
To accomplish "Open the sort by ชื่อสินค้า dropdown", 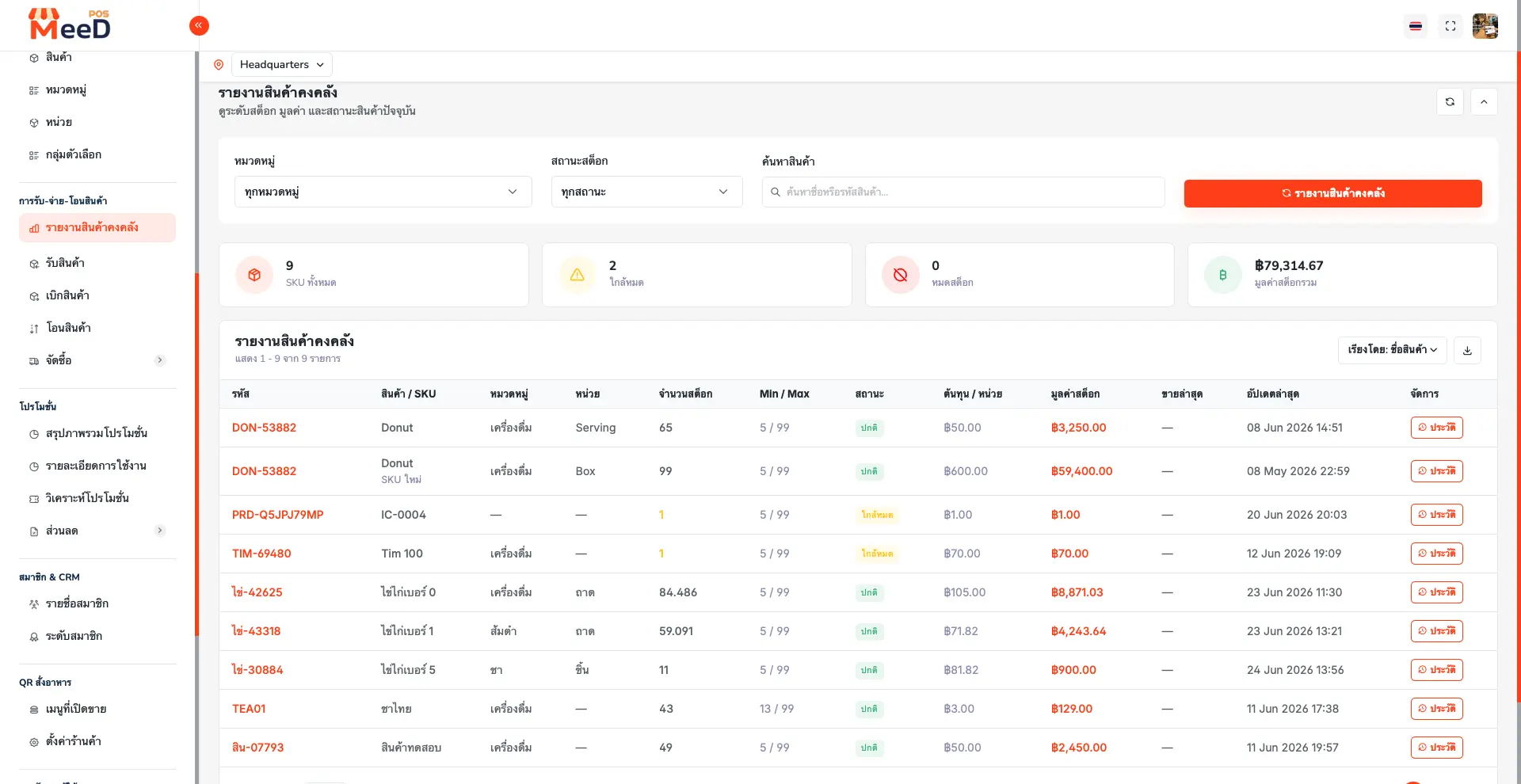I will (1392, 350).
